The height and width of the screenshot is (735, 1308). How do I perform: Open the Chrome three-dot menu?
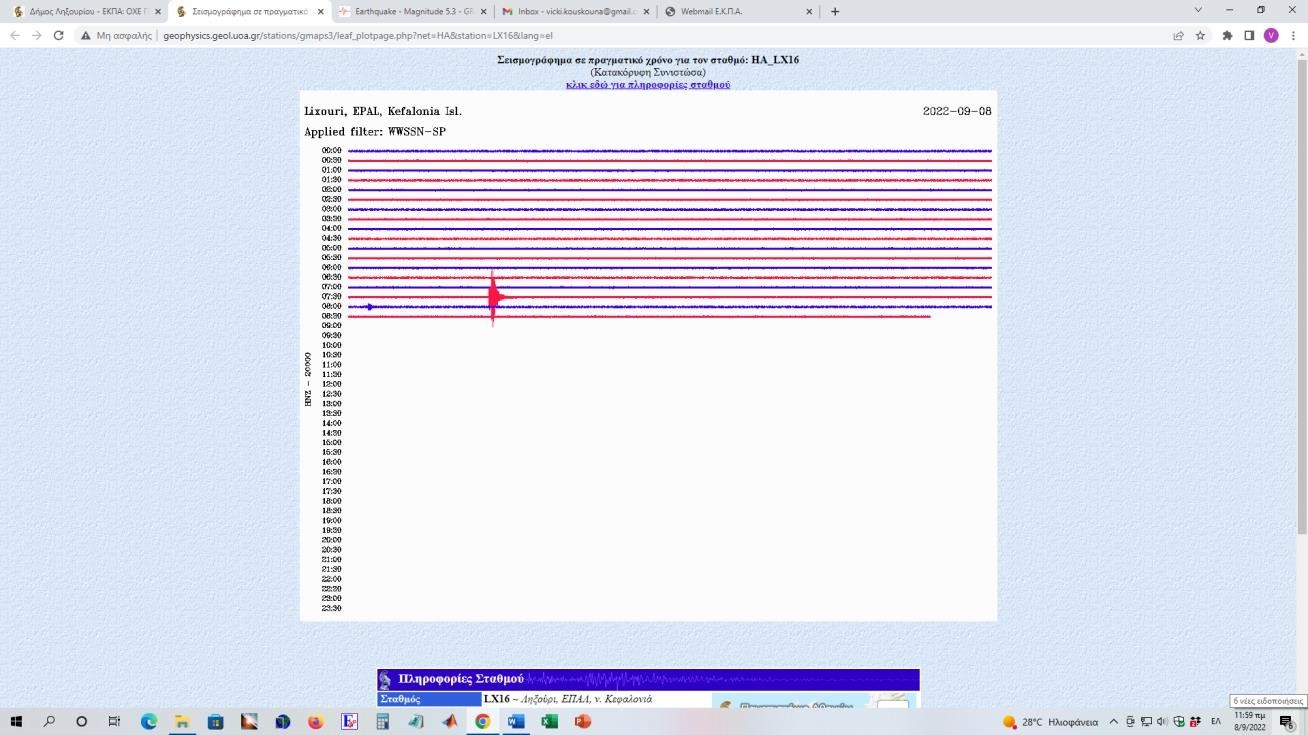pyautogui.click(x=1292, y=35)
